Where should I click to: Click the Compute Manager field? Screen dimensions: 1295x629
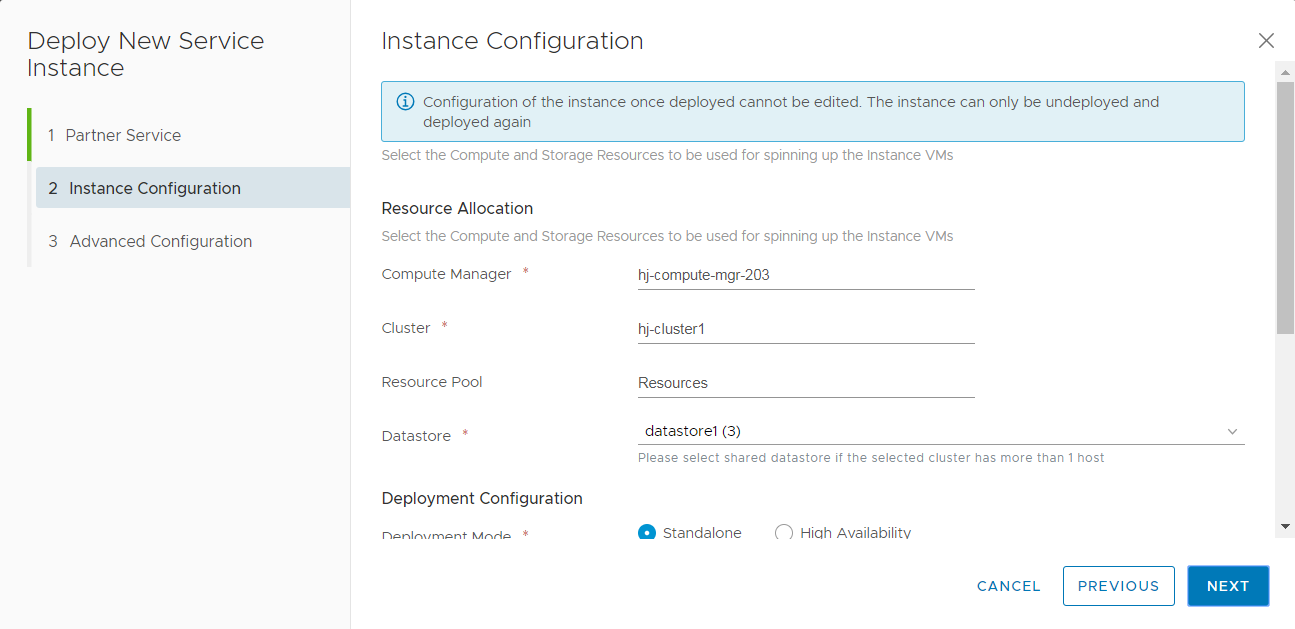[805, 275]
